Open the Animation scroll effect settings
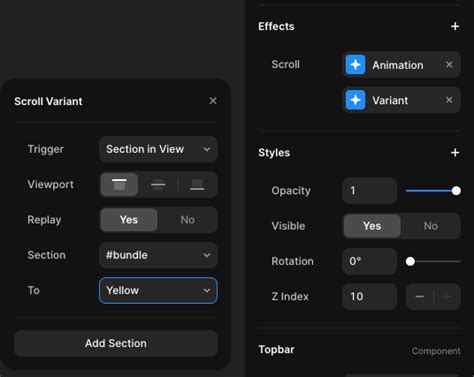Image resolution: width=474 pixels, height=377 pixels. tap(402, 65)
